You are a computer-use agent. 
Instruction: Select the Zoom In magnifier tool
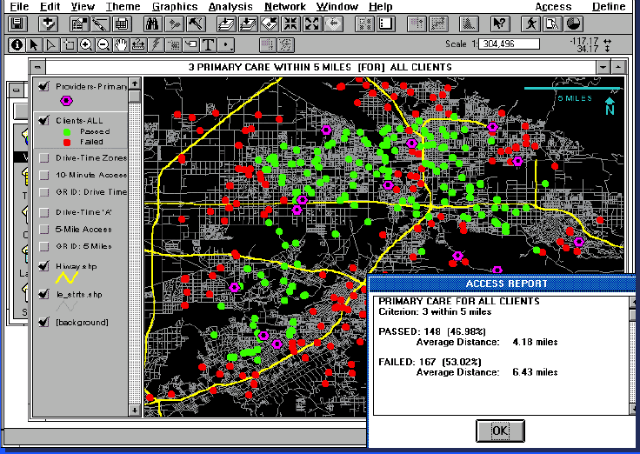click(x=86, y=44)
